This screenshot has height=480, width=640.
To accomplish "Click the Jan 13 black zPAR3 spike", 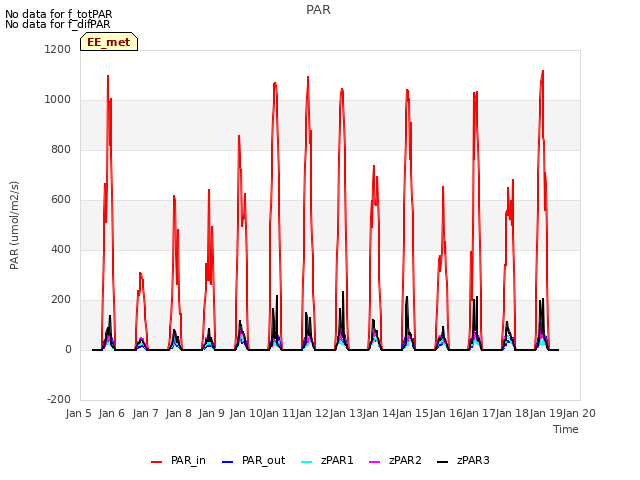I will click(x=343, y=292).
